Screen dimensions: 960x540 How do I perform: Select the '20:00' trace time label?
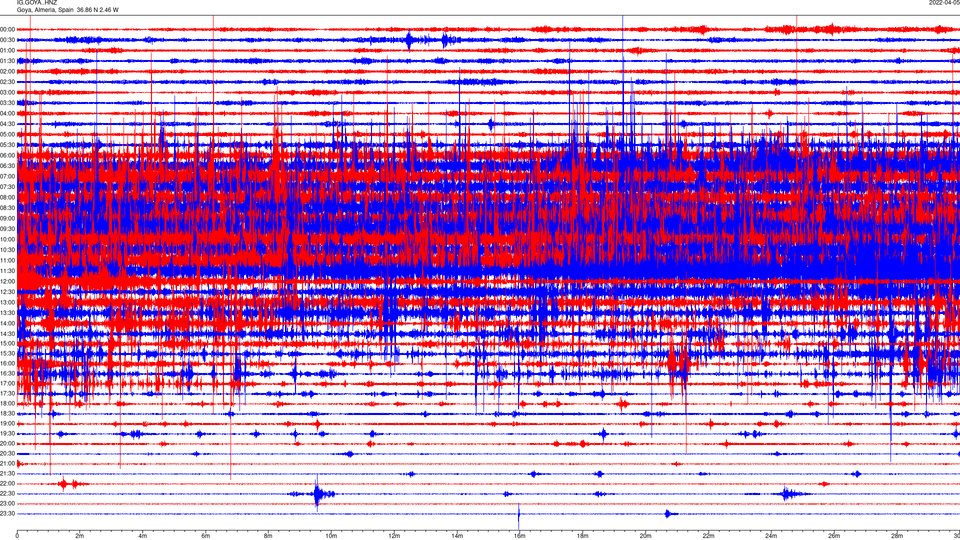pyautogui.click(x=7, y=443)
